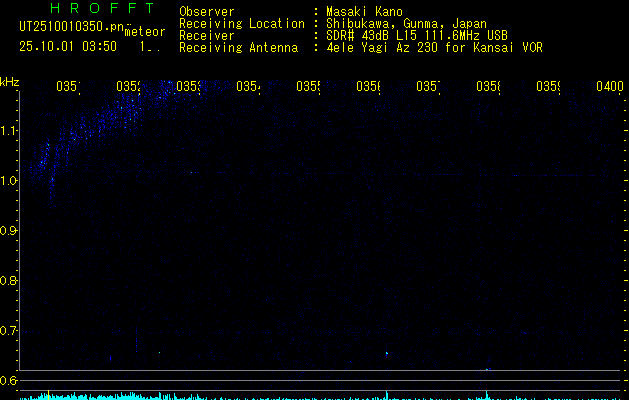Click the 0354 time axis label

click(248, 86)
